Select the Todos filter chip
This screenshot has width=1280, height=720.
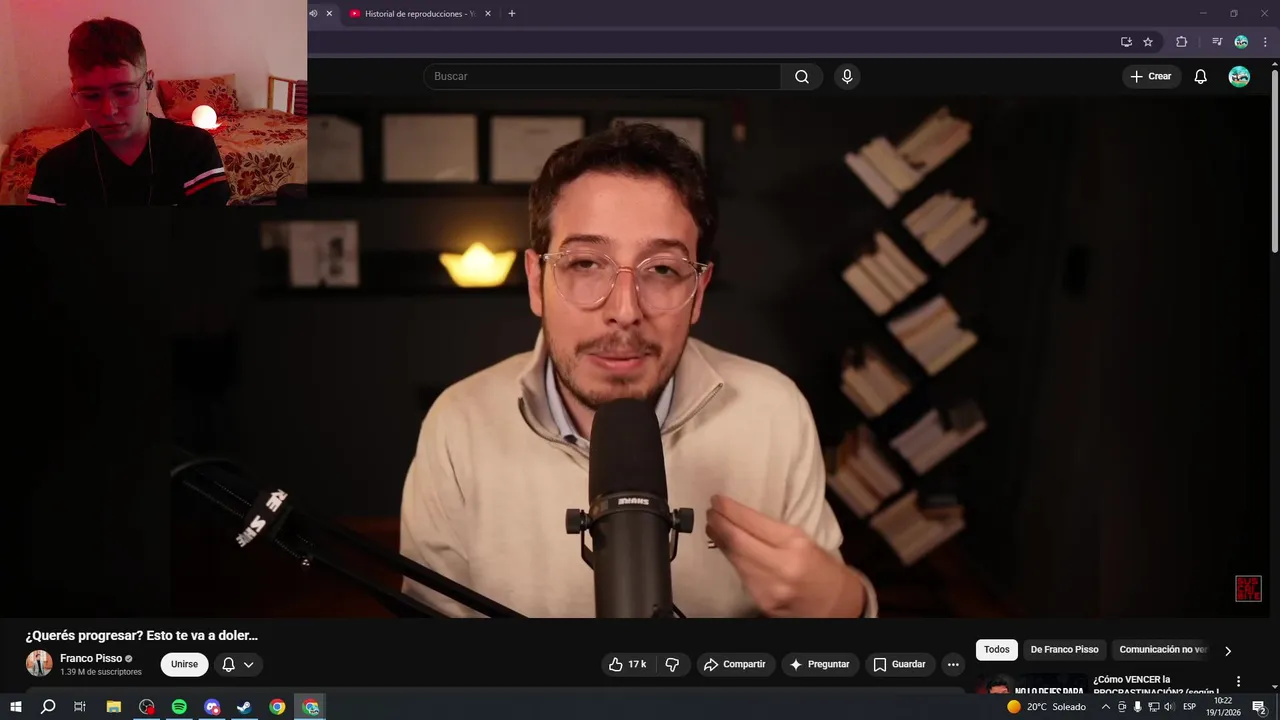click(x=997, y=650)
